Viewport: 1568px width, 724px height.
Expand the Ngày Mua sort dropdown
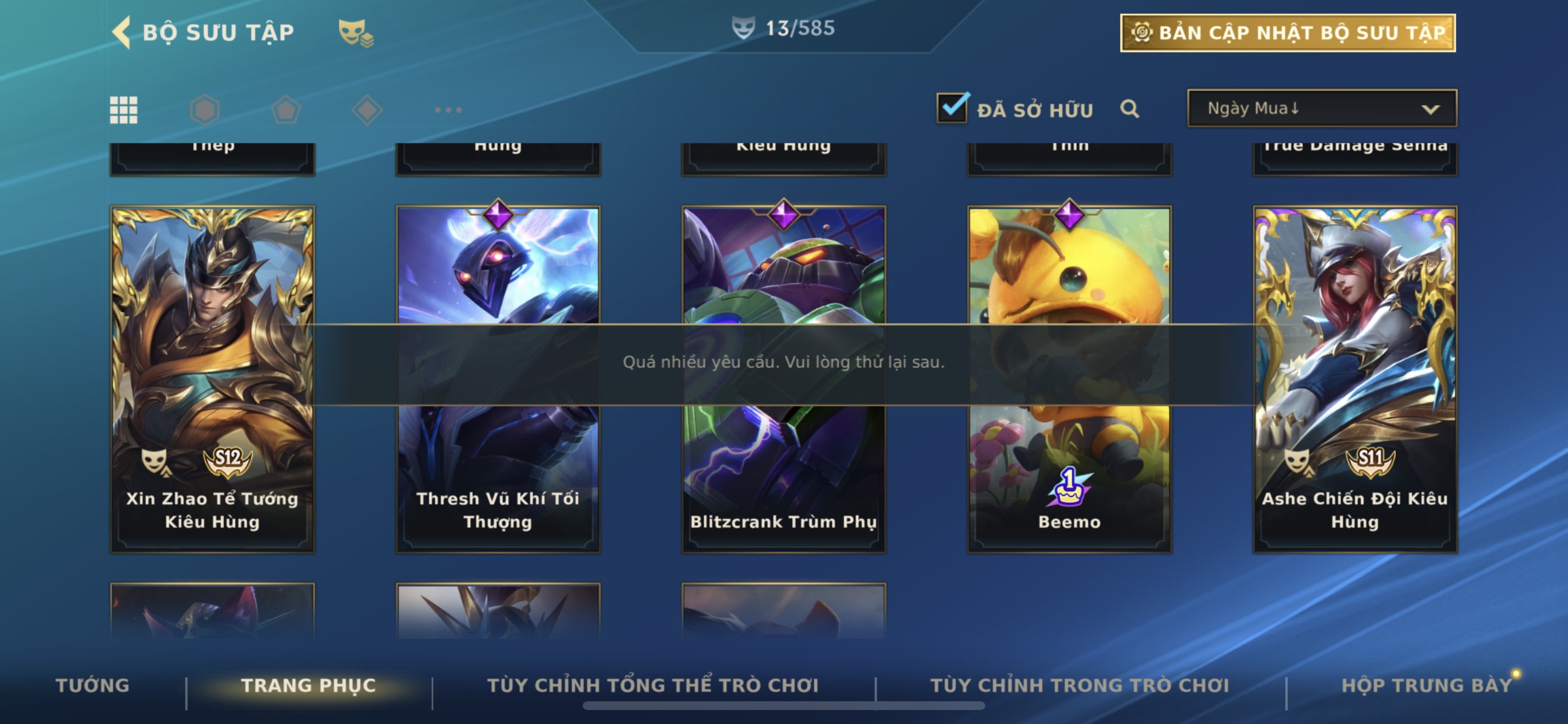coord(1322,108)
